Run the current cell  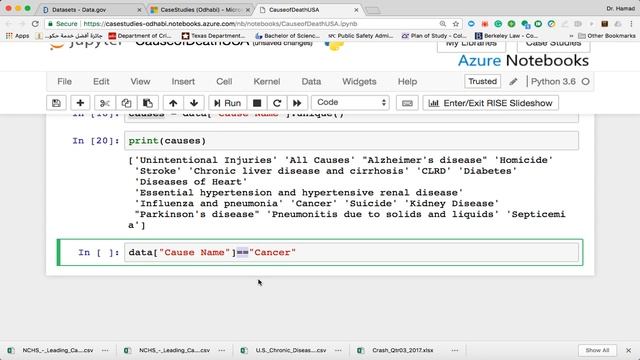pyautogui.click(x=227, y=103)
